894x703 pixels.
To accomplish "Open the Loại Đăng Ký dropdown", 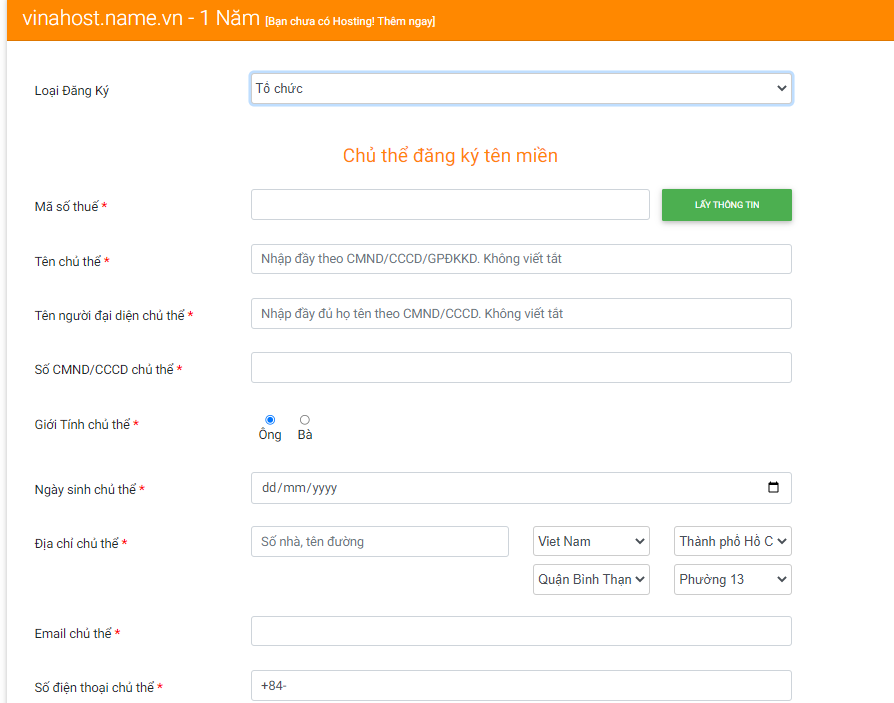I will click(521, 88).
